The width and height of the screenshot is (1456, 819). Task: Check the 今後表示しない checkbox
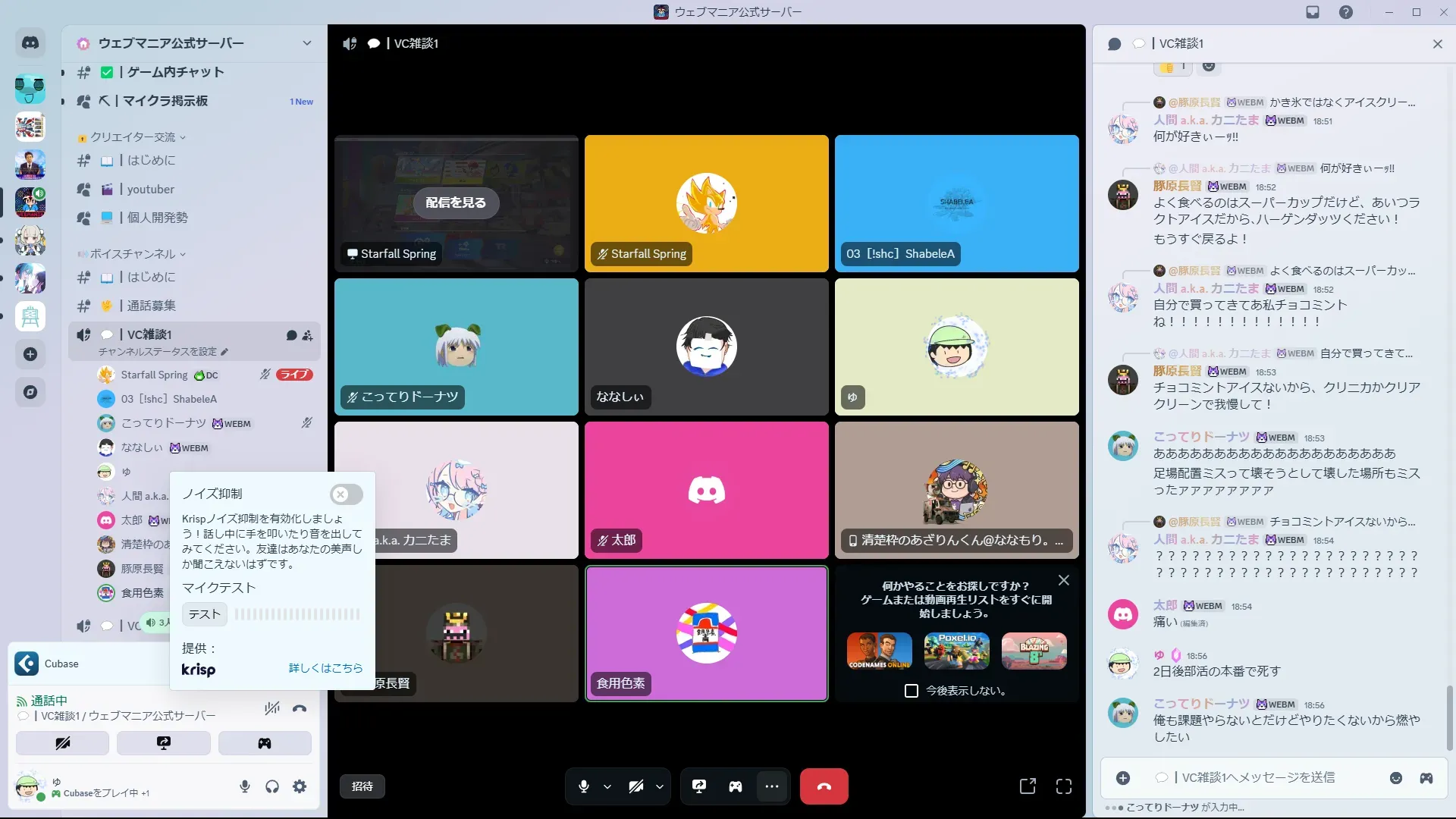pyautogui.click(x=912, y=691)
